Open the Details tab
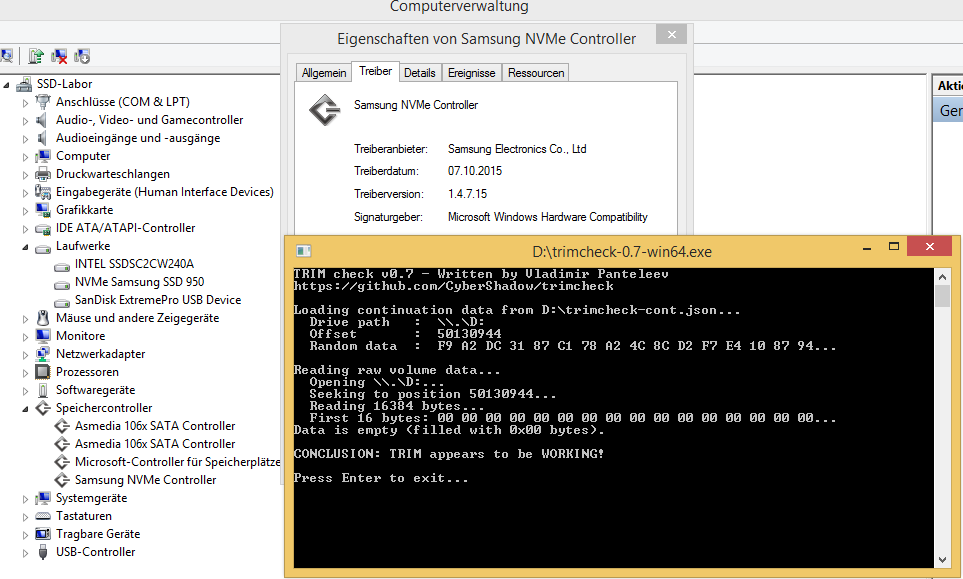Screen dimensions: 963x579 pyautogui.click(x=419, y=72)
